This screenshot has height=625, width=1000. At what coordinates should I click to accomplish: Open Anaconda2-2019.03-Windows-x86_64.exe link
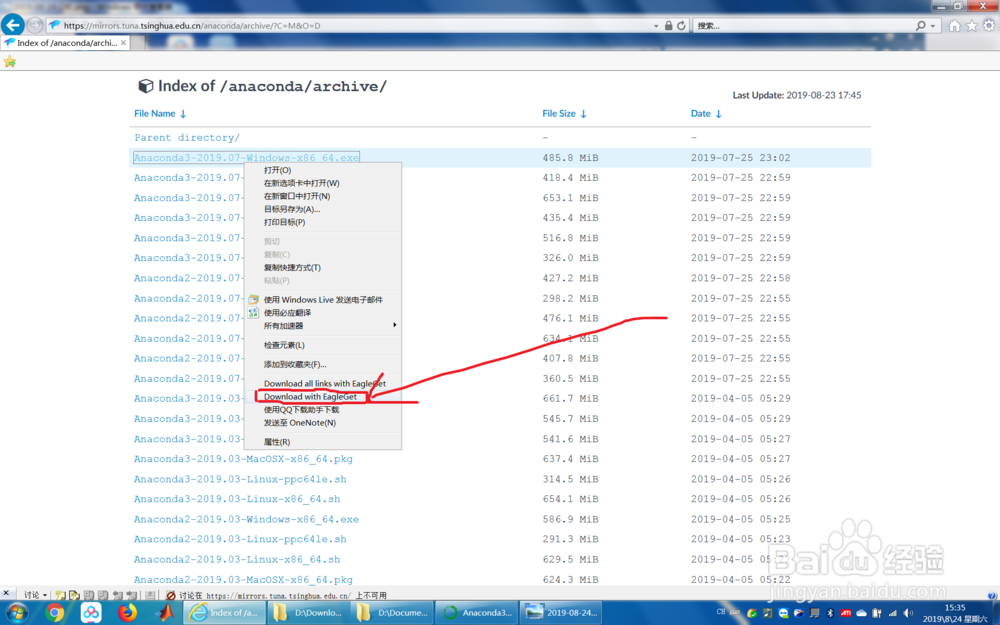246,520
